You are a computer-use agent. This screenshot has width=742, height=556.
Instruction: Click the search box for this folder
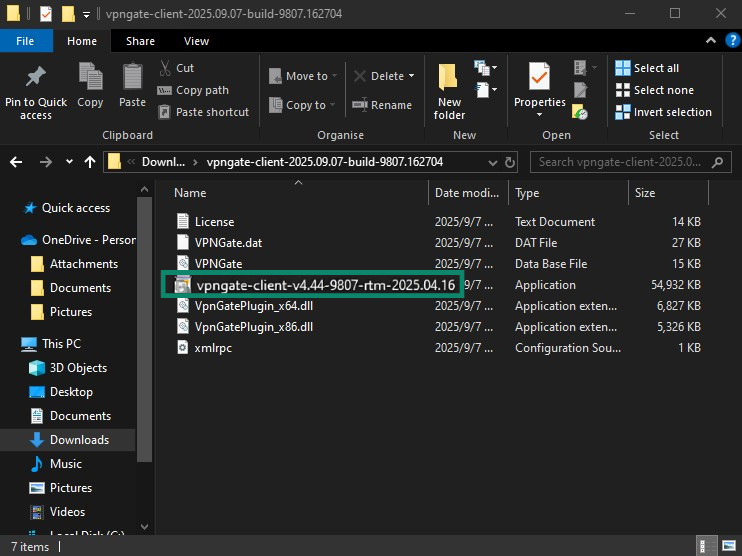click(630, 162)
